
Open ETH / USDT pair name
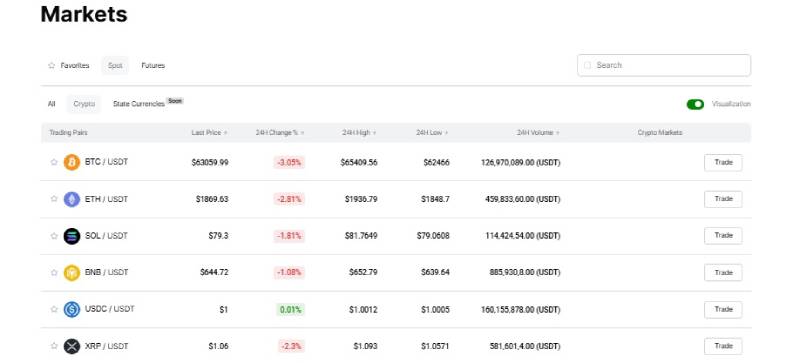tap(106, 199)
